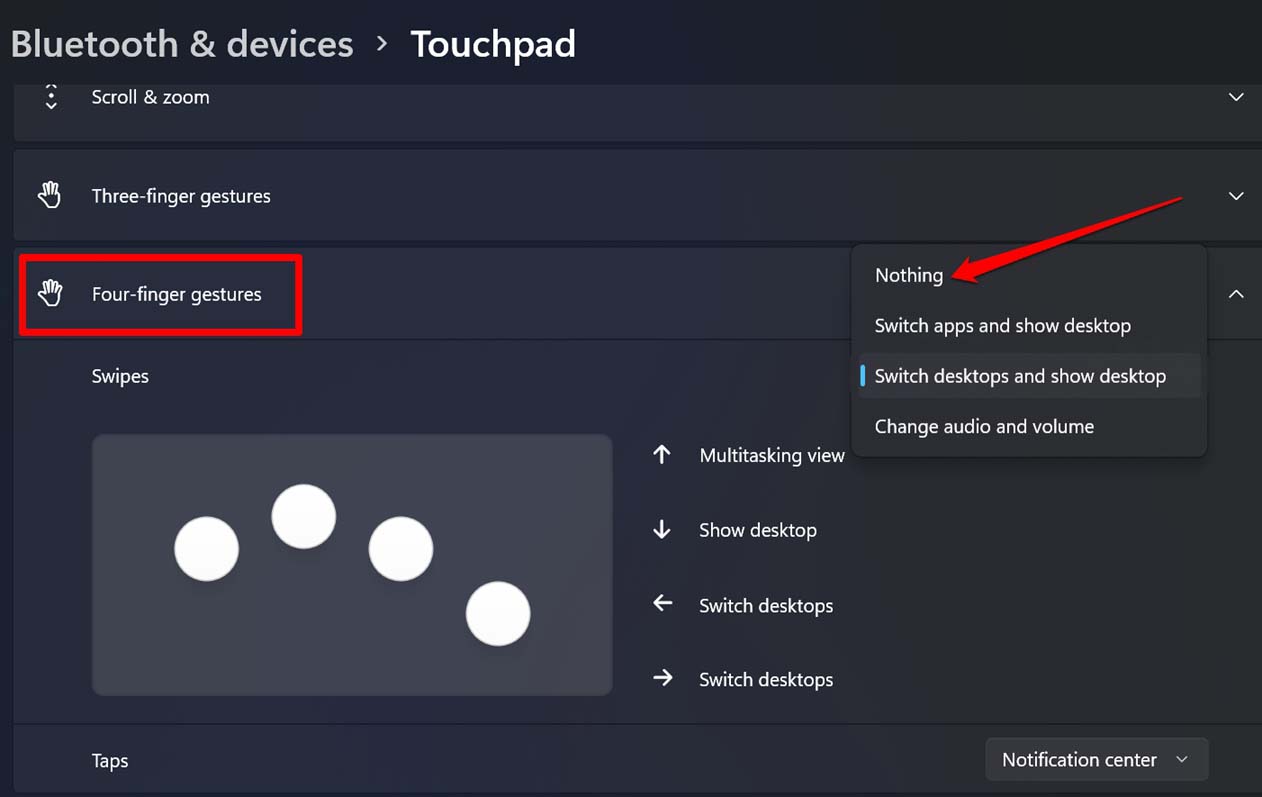Screen dimensions: 1262x797
Task: Click the Multitasking view label
Action: tap(772, 455)
